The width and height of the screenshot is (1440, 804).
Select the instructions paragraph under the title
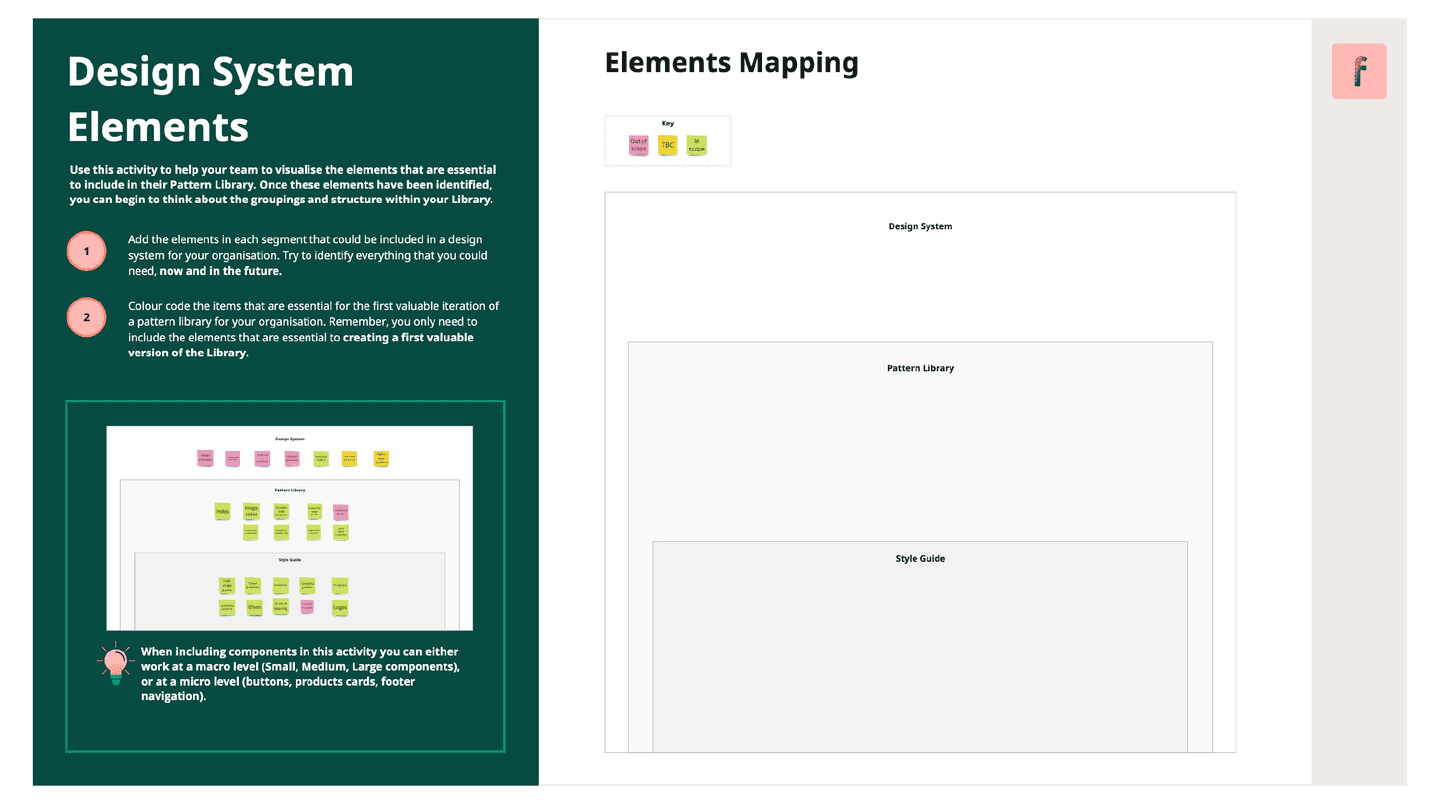283,184
